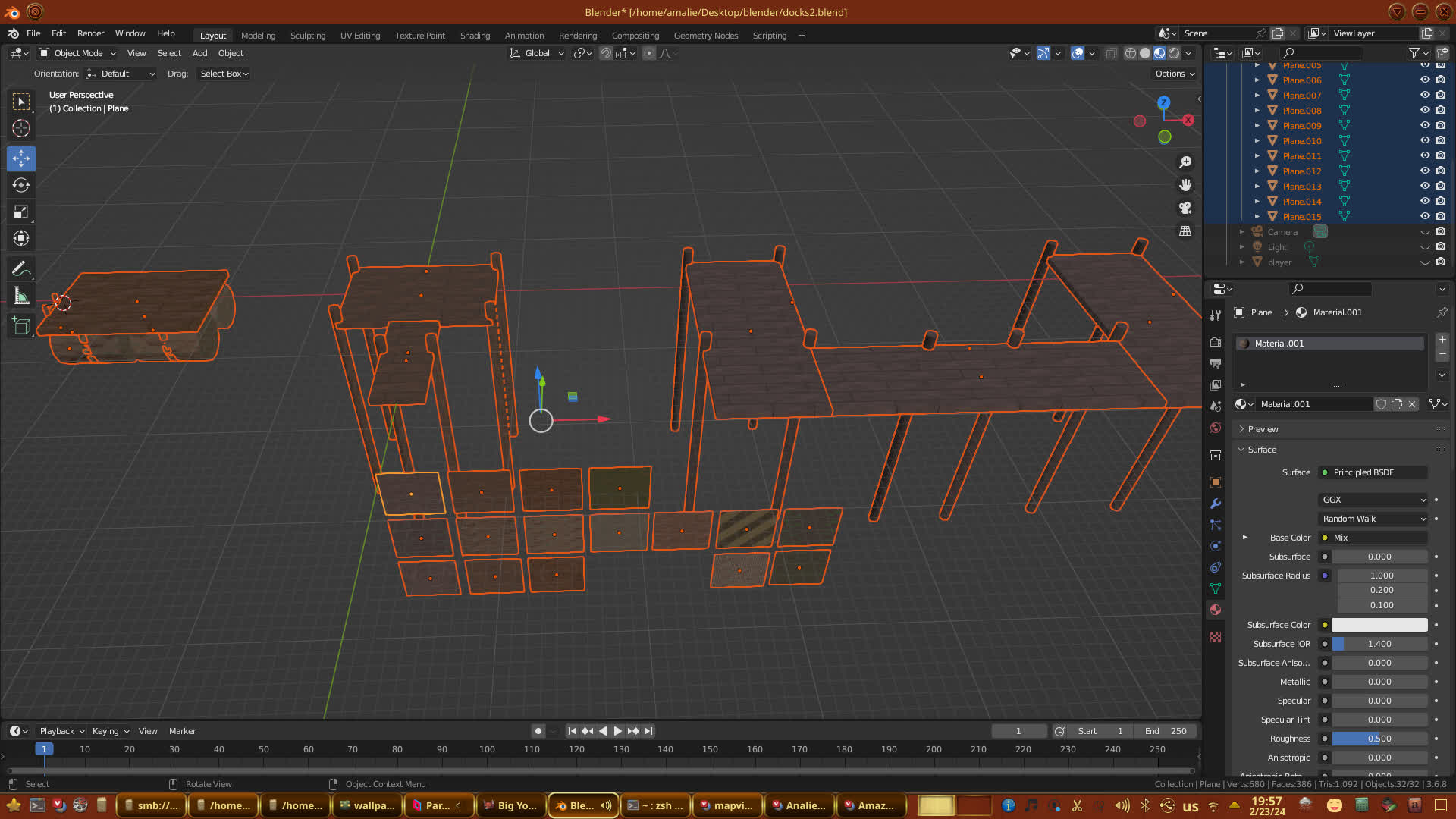
Task: Activate the Annotate pencil tool
Action: (21, 268)
